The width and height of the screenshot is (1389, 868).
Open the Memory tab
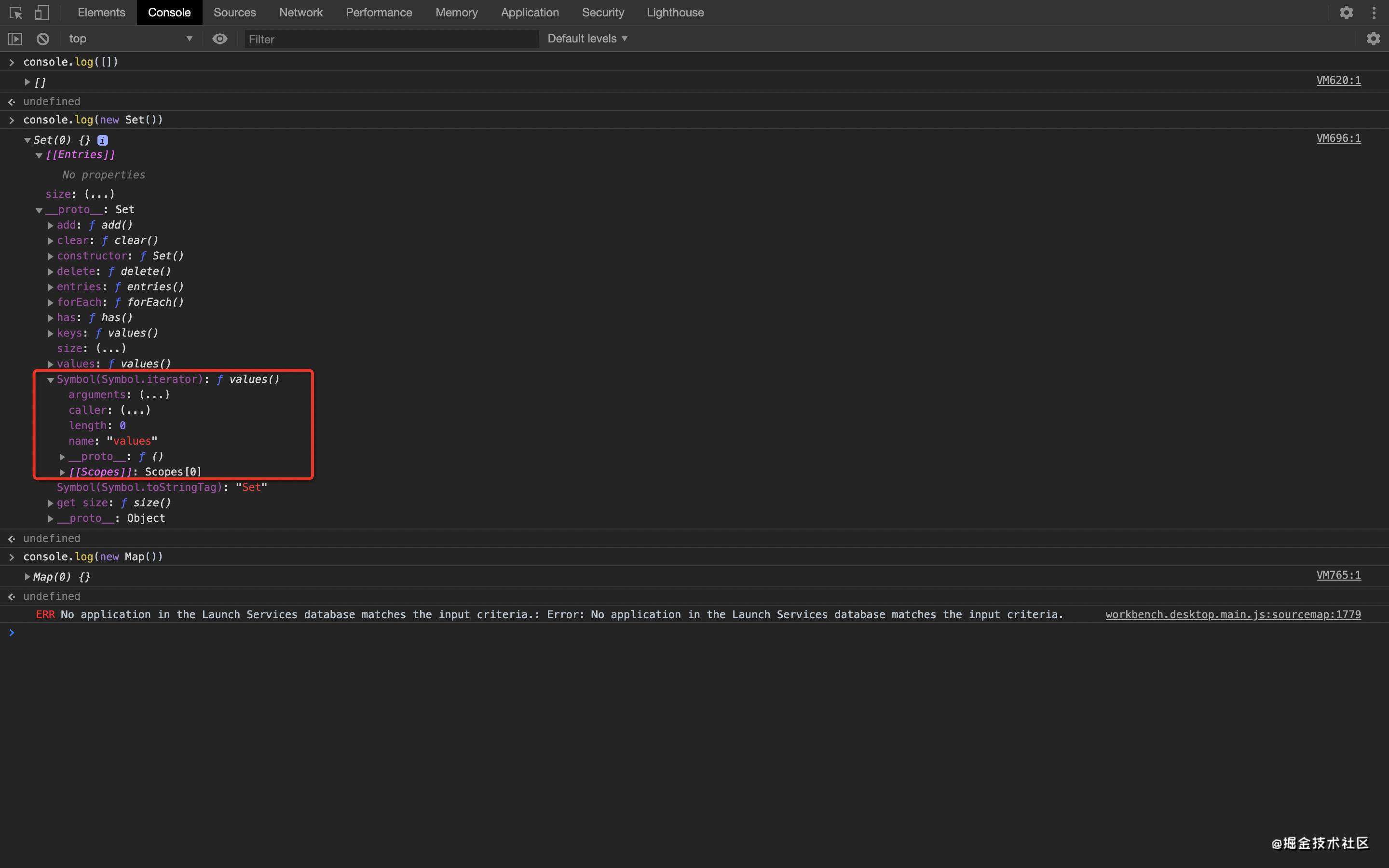pos(456,12)
